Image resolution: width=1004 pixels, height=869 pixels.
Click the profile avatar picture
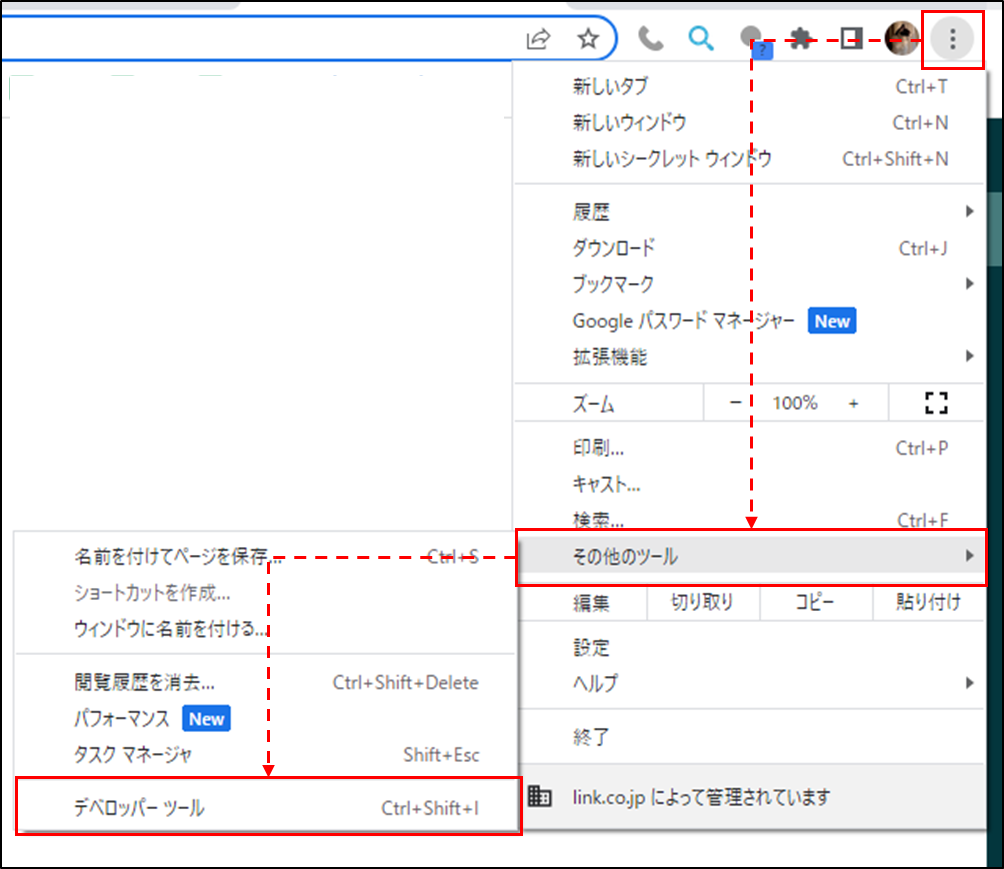pos(901,39)
